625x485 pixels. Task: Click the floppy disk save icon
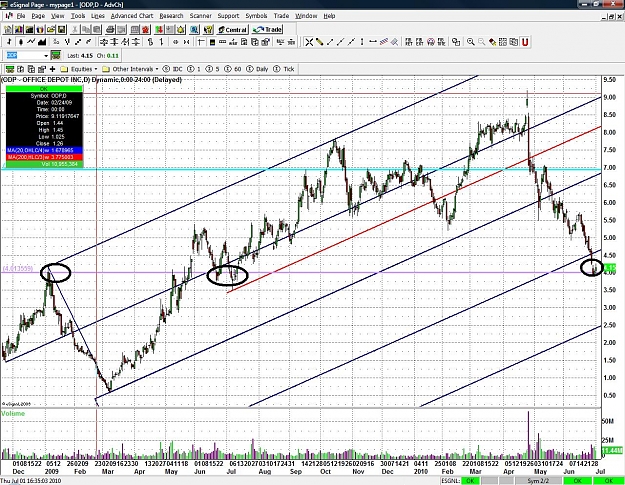(61, 29)
